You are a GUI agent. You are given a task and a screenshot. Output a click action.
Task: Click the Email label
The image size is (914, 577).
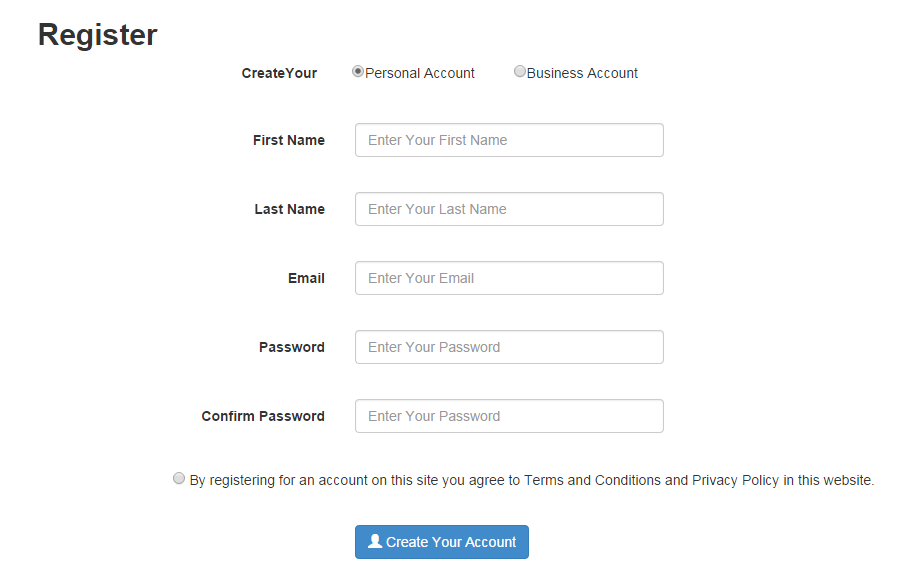[306, 278]
